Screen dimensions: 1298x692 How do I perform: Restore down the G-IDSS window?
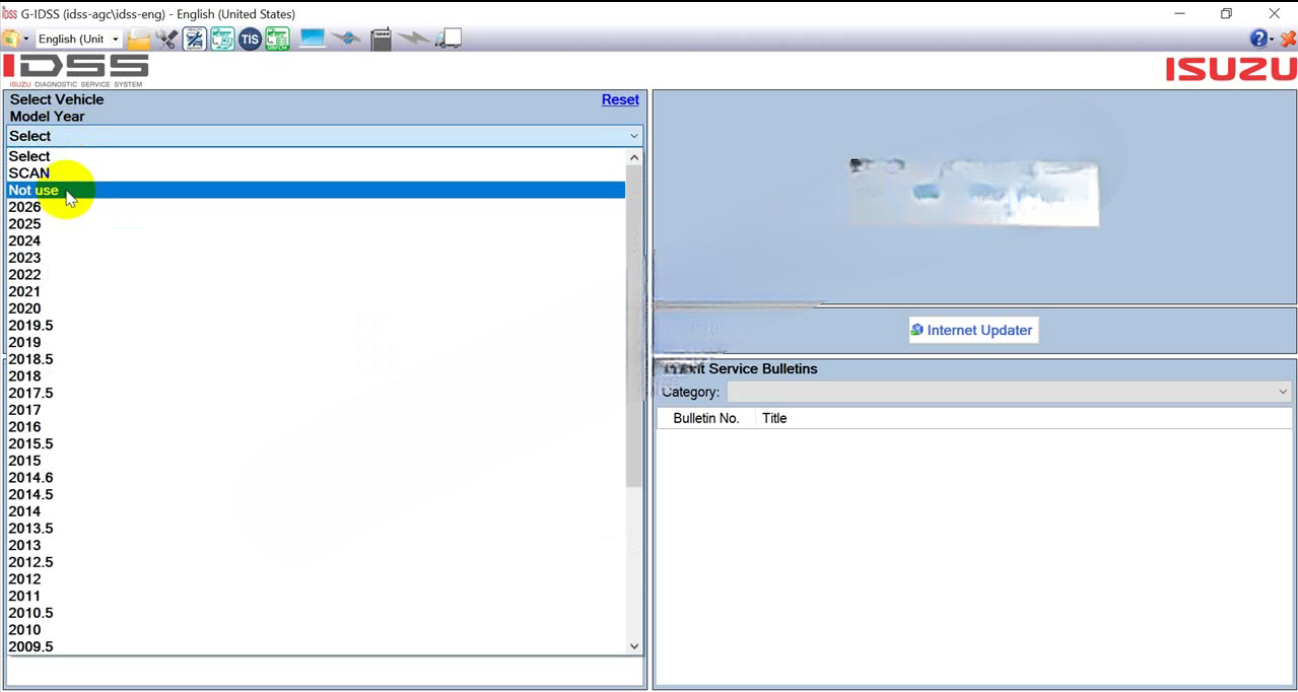pos(1227,14)
